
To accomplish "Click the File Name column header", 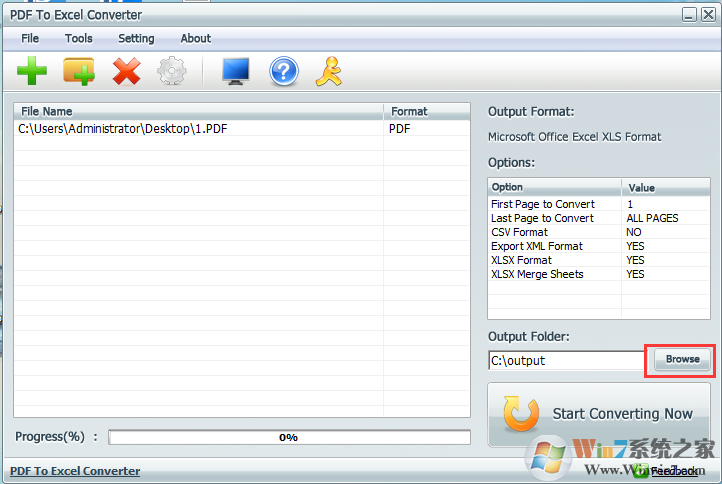I will tap(198, 111).
